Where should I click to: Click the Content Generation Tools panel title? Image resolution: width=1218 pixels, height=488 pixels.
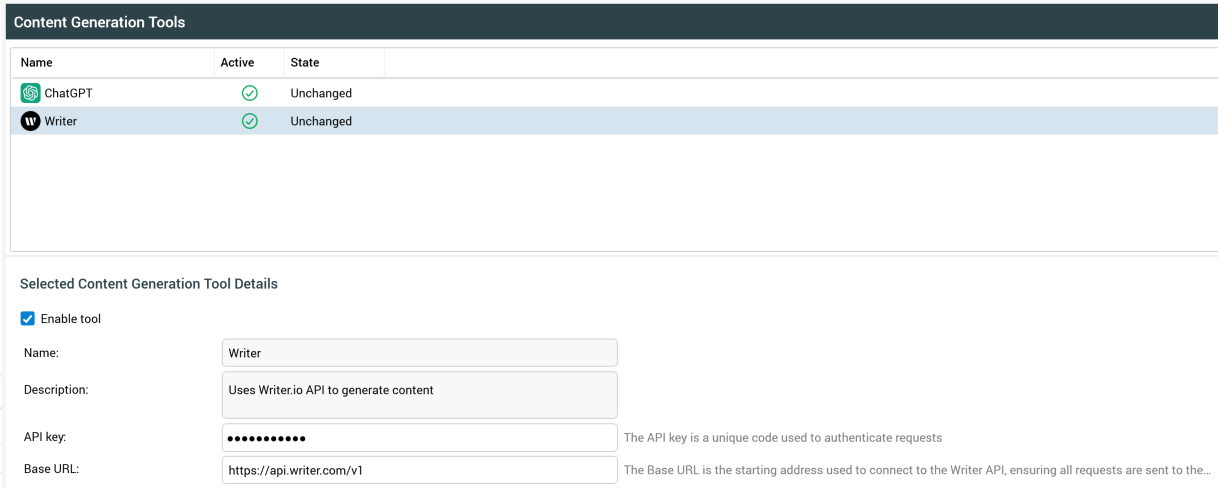[x=99, y=22]
